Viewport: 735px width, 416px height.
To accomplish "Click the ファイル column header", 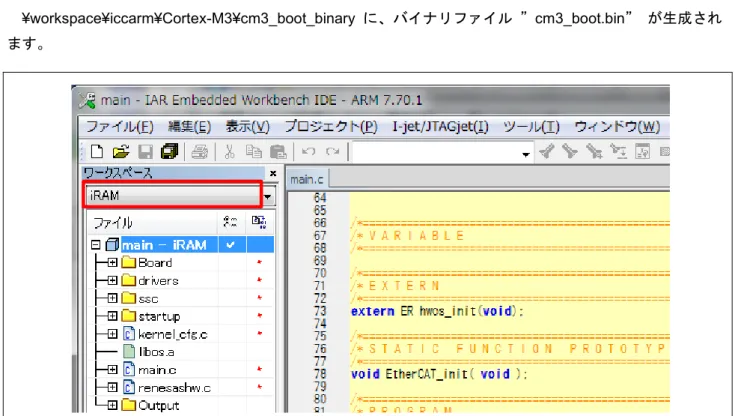I will pyautogui.click(x=112, y=223).
